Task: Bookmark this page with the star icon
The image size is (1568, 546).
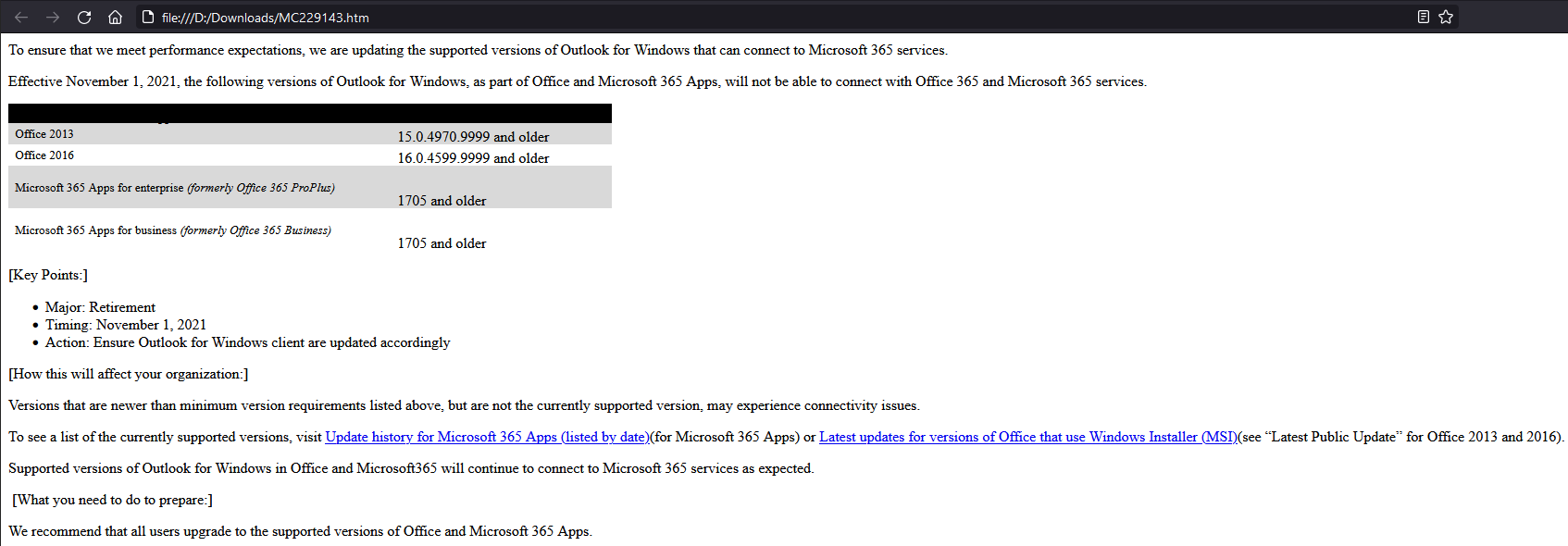Action: (1446, 17)
